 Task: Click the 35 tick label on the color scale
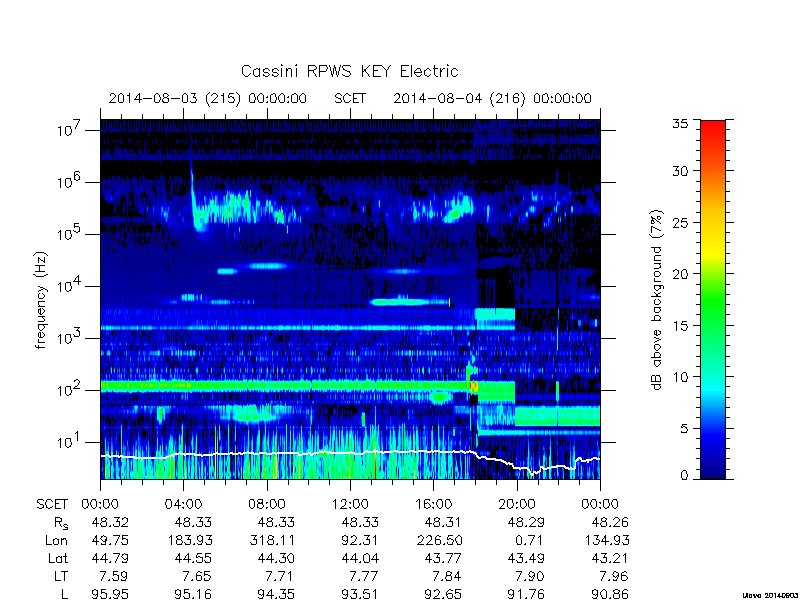tap(680, 123)
